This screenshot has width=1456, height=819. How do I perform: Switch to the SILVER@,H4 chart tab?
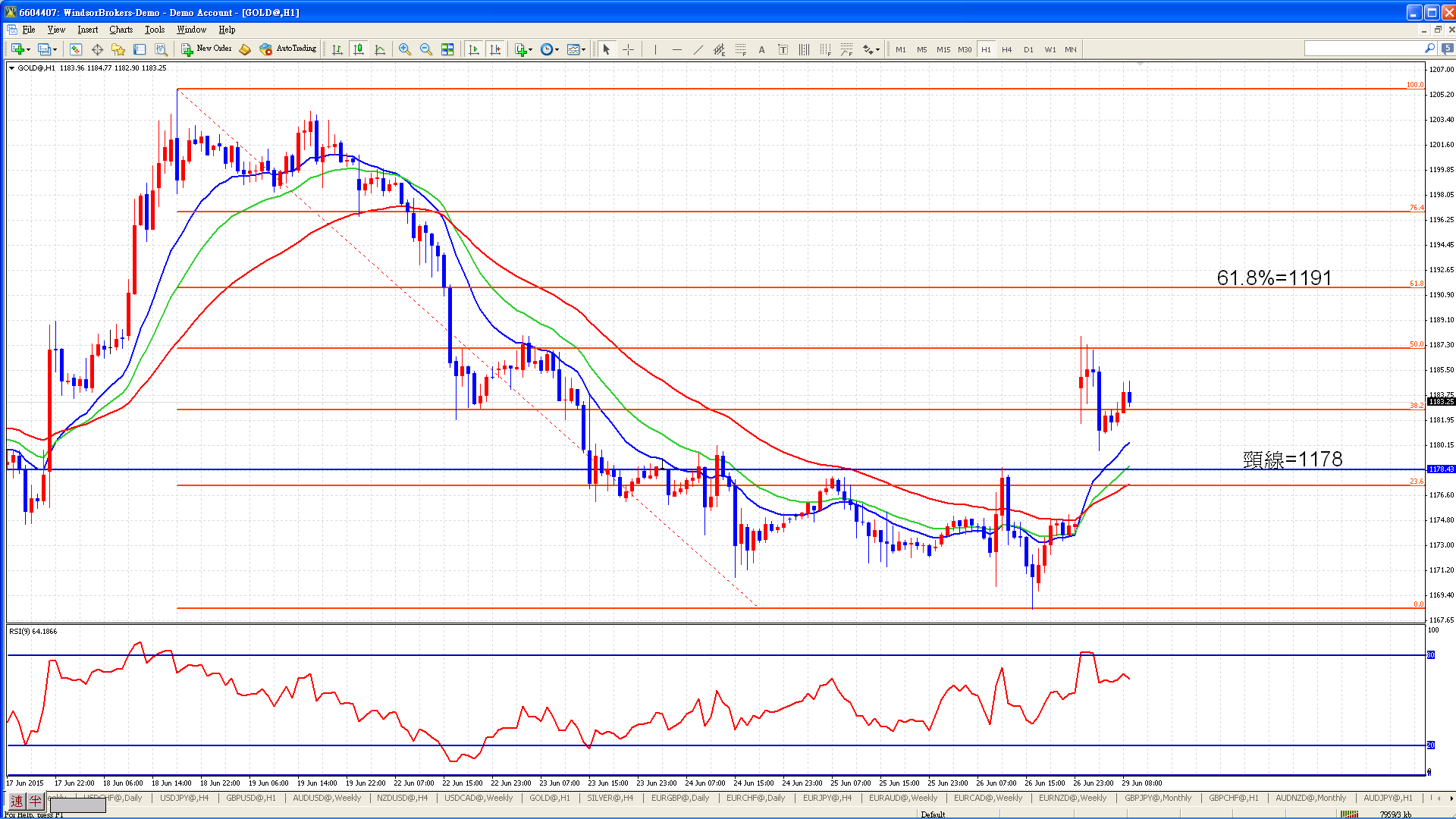610,798
